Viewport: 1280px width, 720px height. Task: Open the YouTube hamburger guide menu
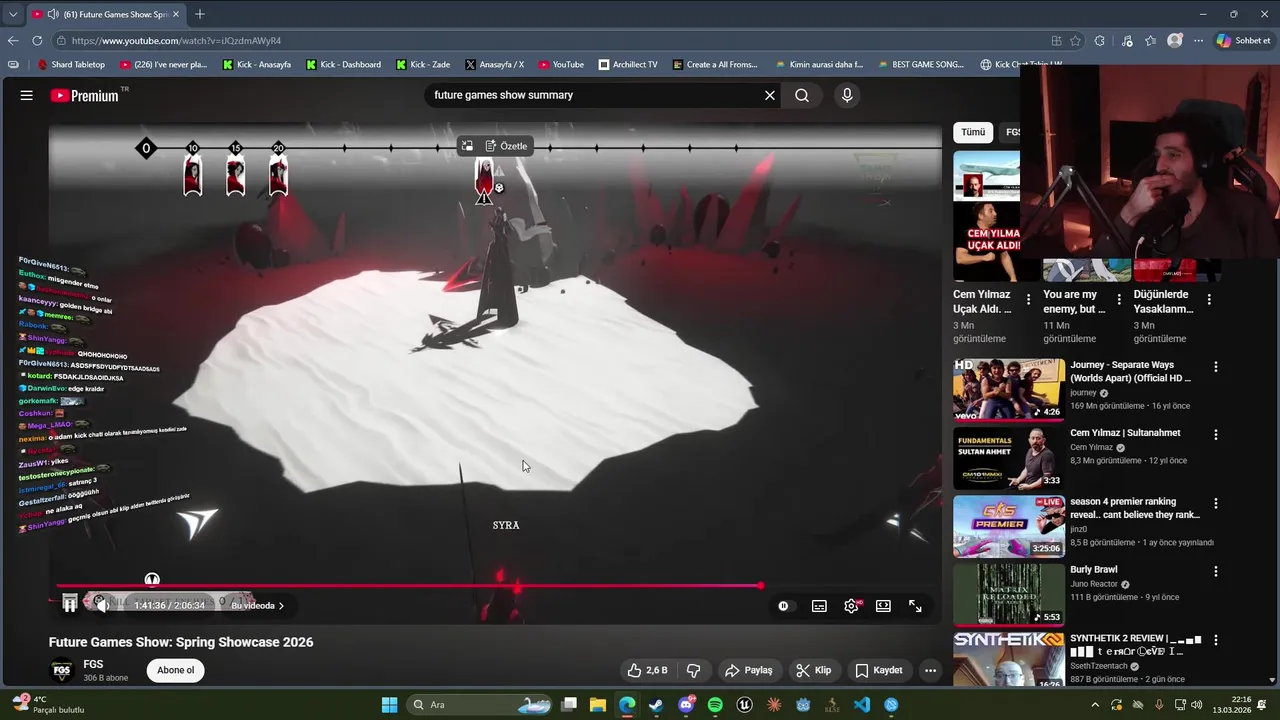point(27,95)
